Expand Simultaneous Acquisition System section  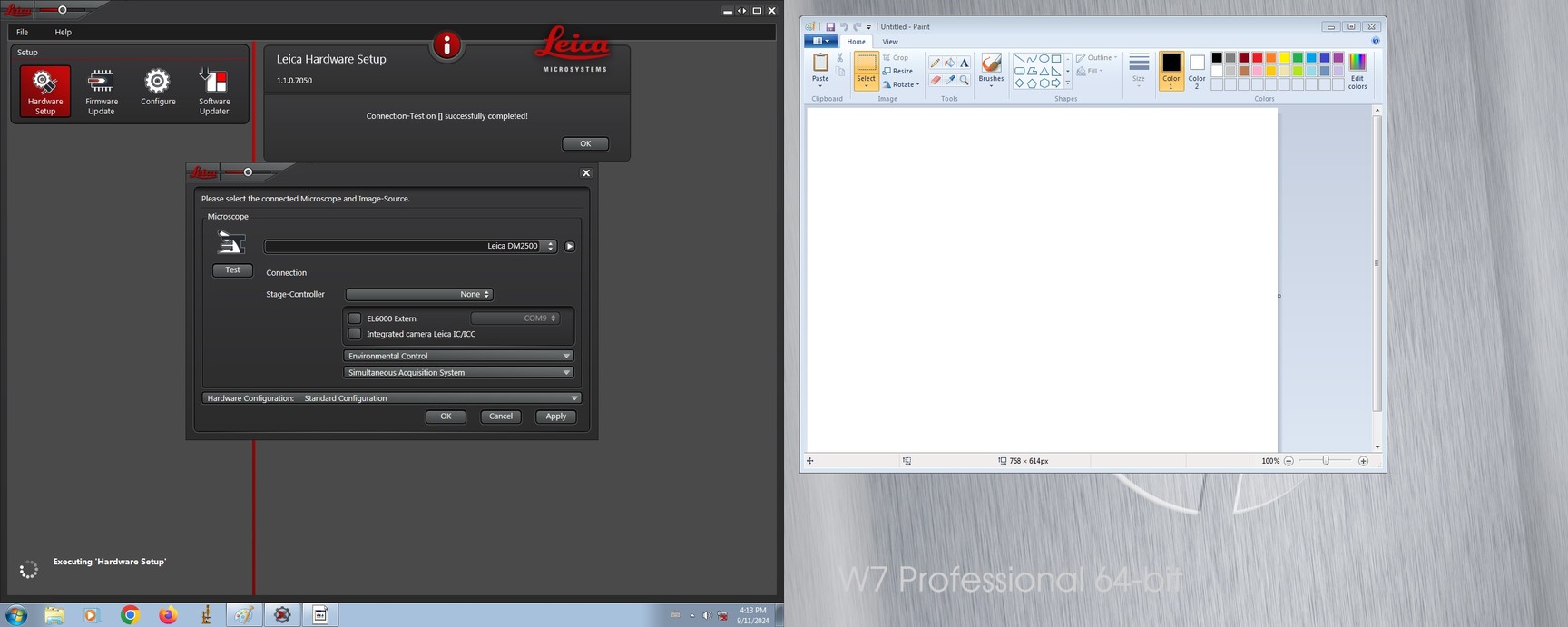[x=458, y=372]
